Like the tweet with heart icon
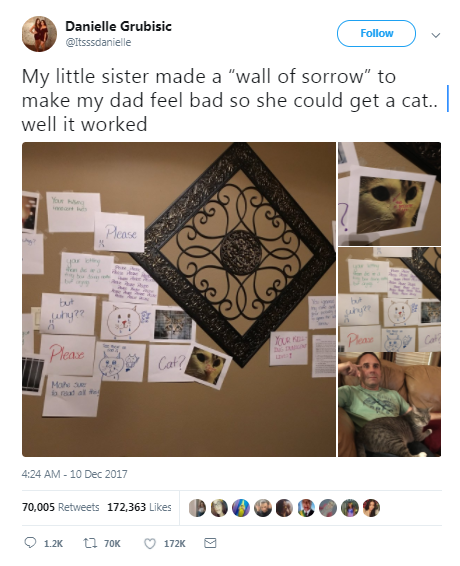The width and height of the screenshot is (460, 566). pos(150,543)
